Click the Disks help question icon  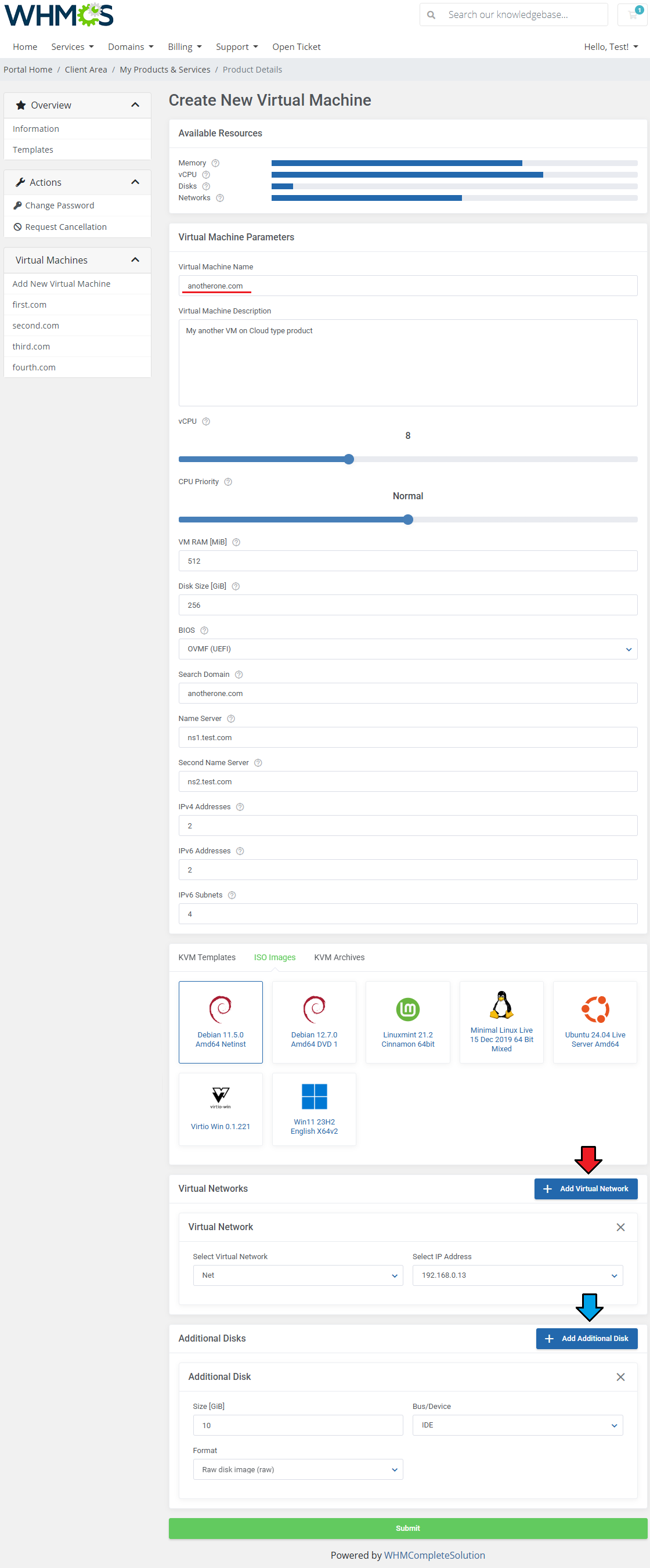coord(205,186)
